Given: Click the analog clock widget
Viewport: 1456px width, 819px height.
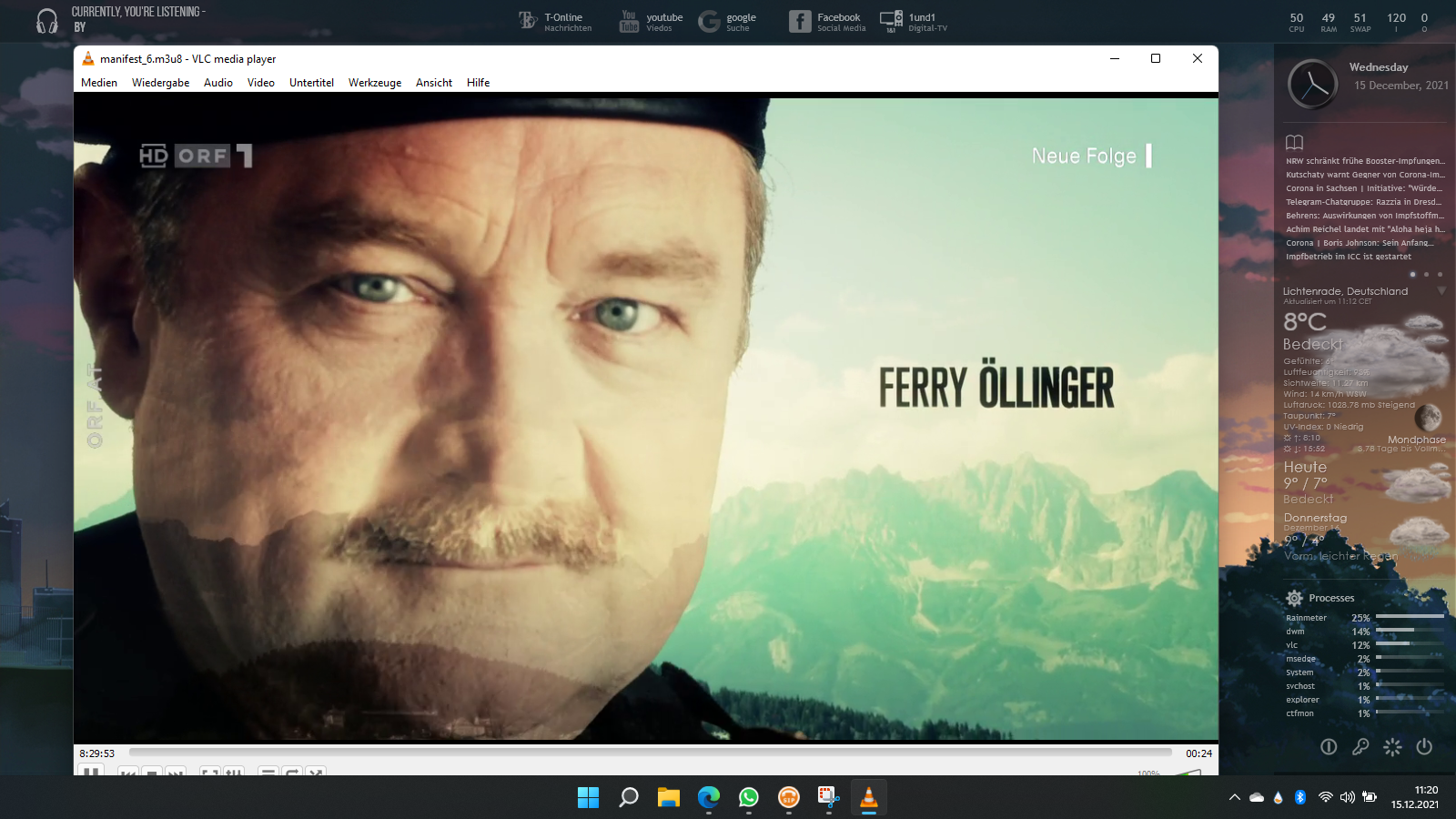Looking at the screenshot, I should (1312, 84).
